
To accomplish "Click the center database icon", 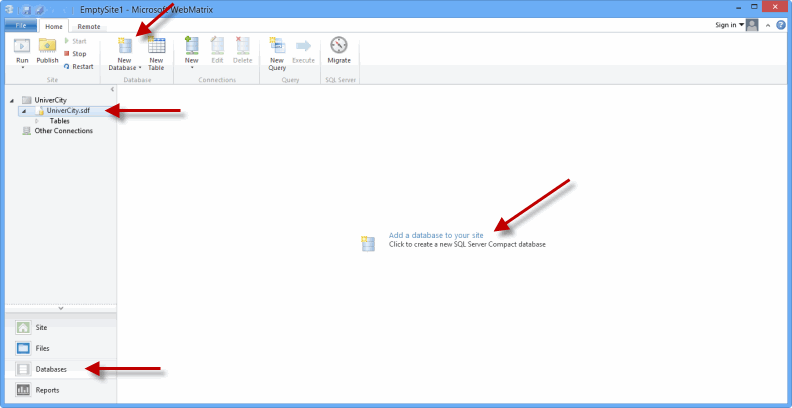I will (368, 244).
